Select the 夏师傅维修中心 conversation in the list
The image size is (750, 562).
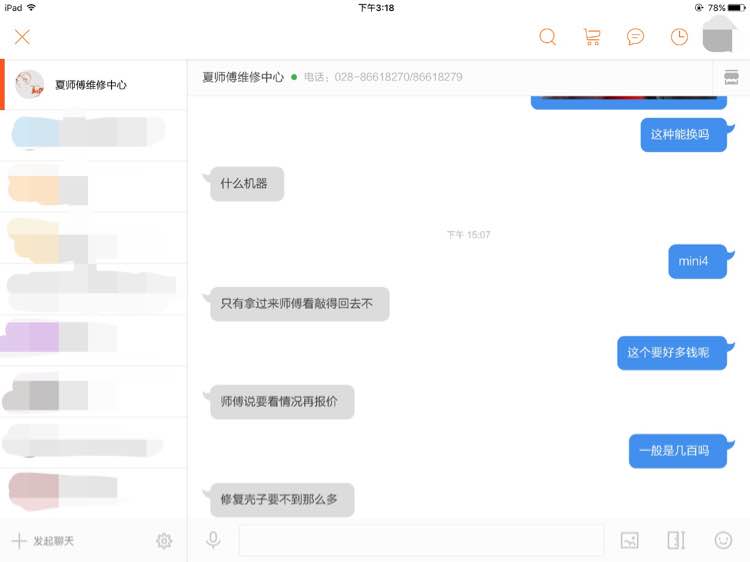(x=93, y=85)
